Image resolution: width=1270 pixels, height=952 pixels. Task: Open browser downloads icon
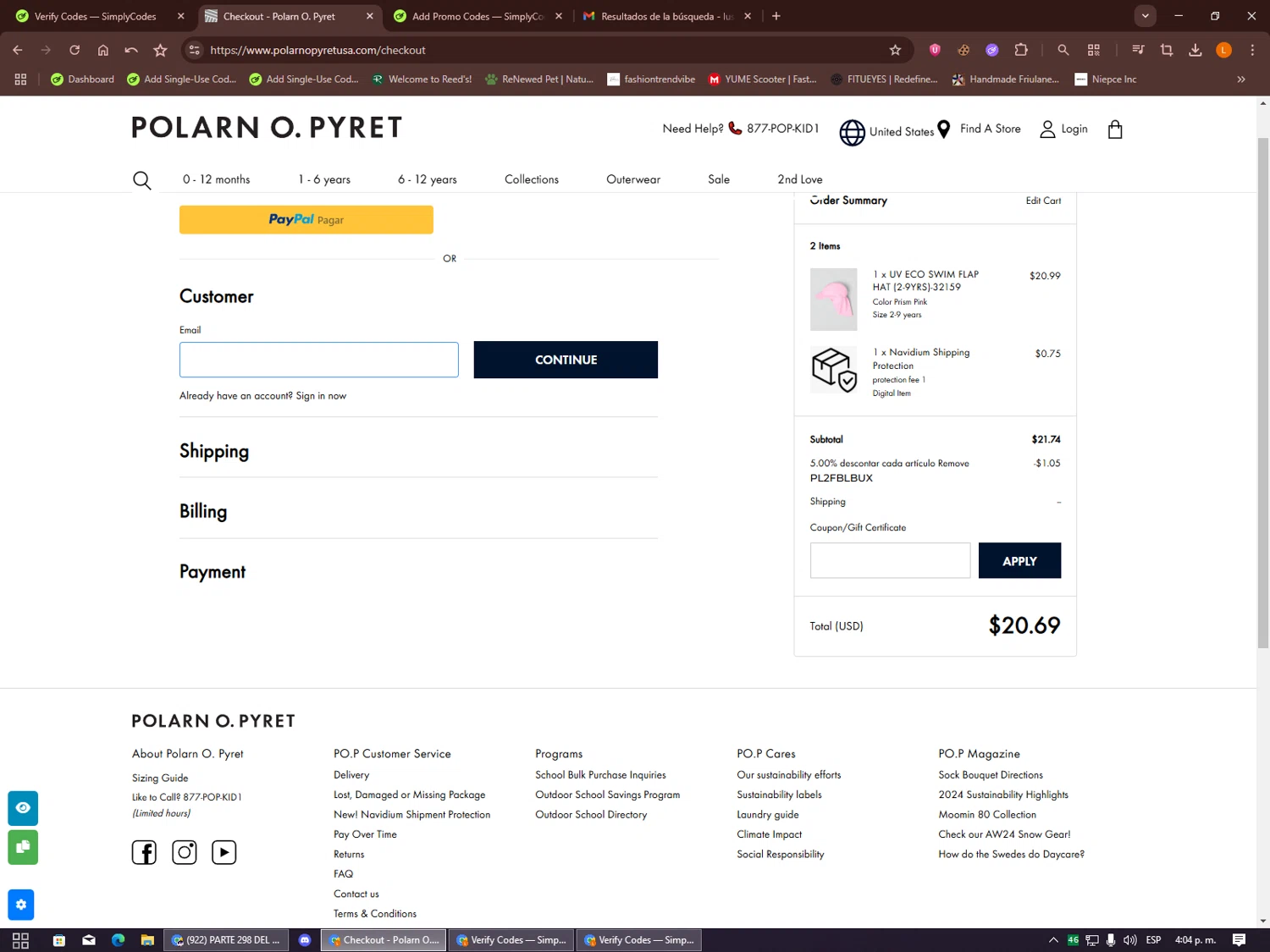tap(1195, 50)
